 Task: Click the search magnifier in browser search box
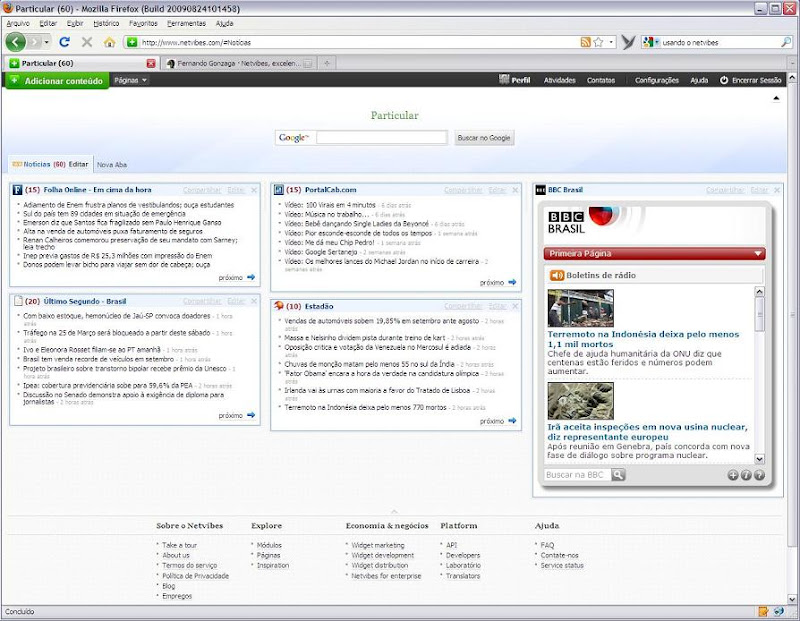[x=786, y=42]
